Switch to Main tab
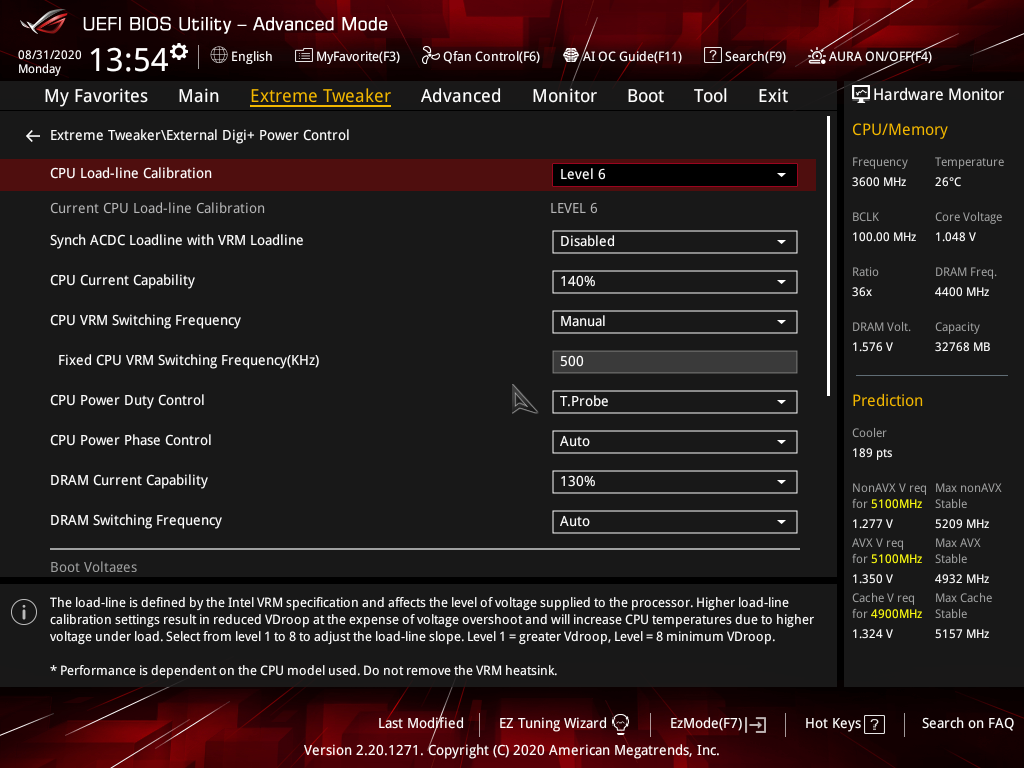 click(x=199, y=96)
